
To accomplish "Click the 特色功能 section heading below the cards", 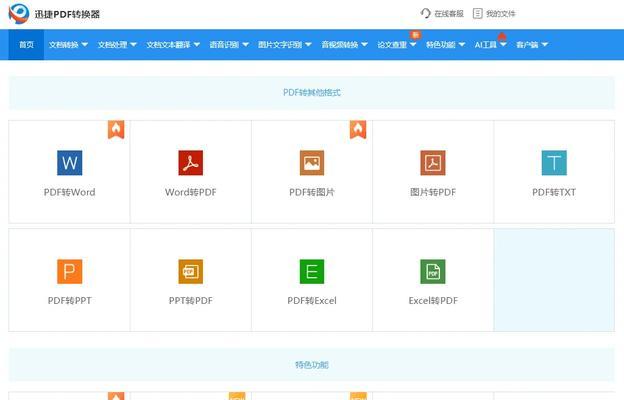I will (x=312, y=365).
